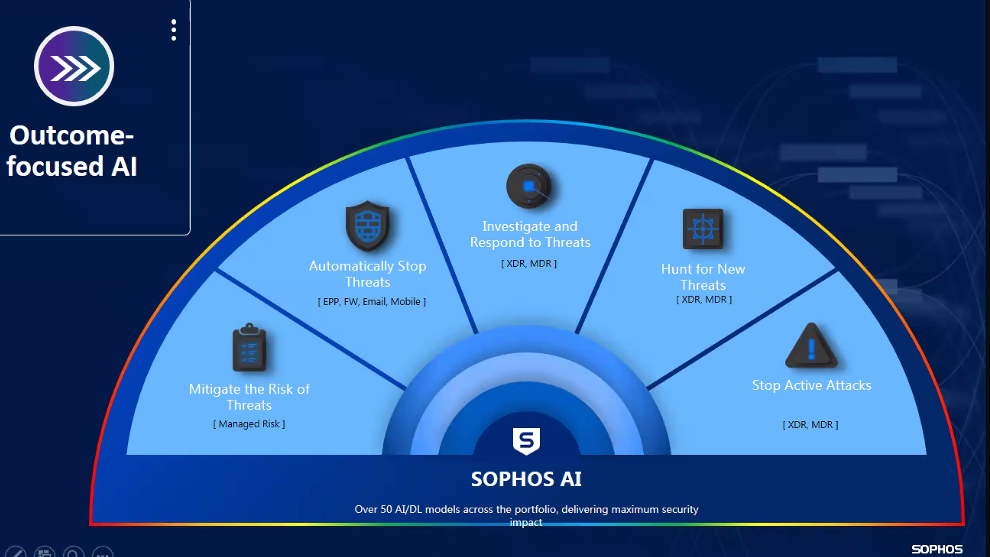The height and width of the screenshot is (557, 990).
Task: Click the clipboard checklist icon
Action: click(249, 348)
